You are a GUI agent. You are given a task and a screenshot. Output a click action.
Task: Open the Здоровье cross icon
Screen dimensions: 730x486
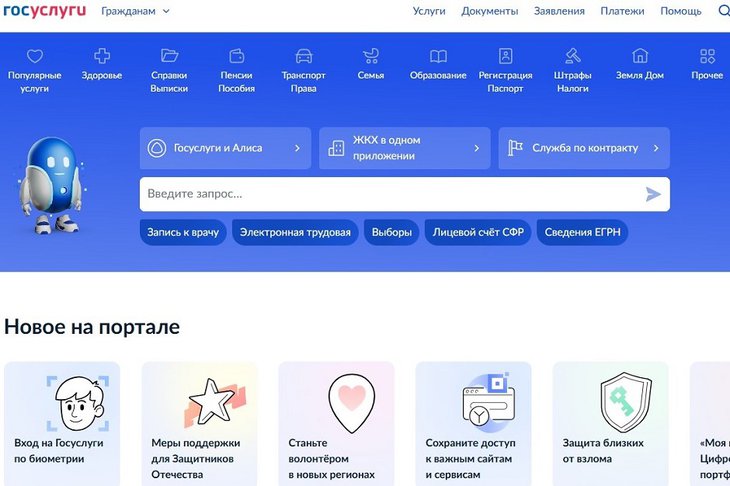(102, 56)
